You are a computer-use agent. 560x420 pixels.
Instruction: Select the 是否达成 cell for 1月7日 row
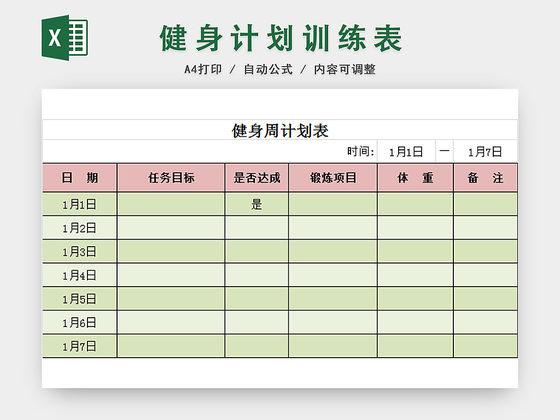click(257, 346)
